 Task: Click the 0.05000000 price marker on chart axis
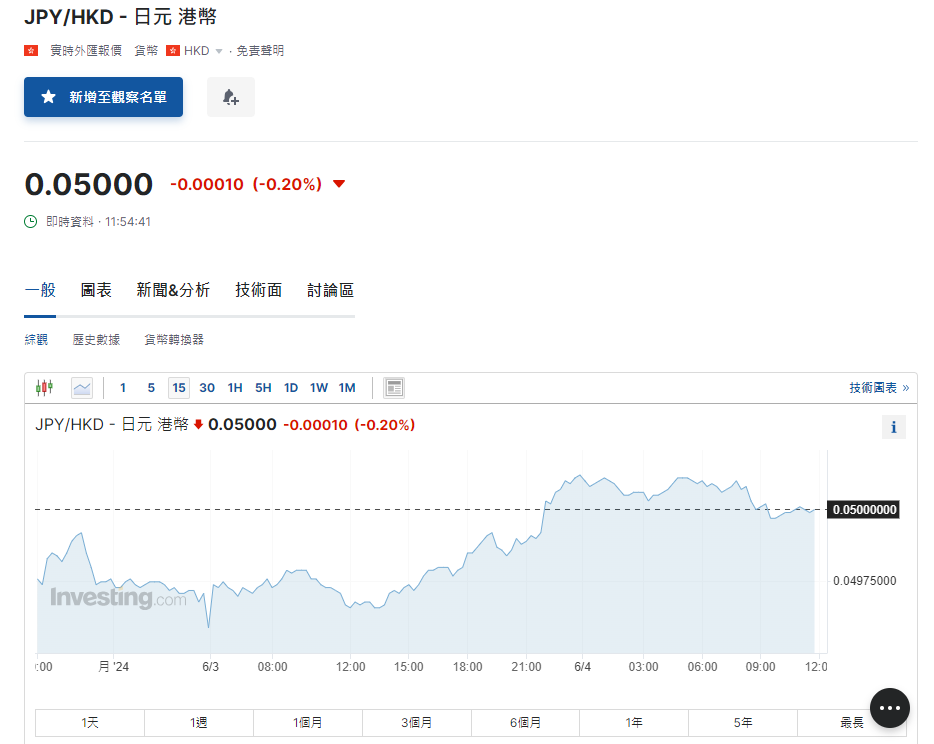(x=864, y=510)
